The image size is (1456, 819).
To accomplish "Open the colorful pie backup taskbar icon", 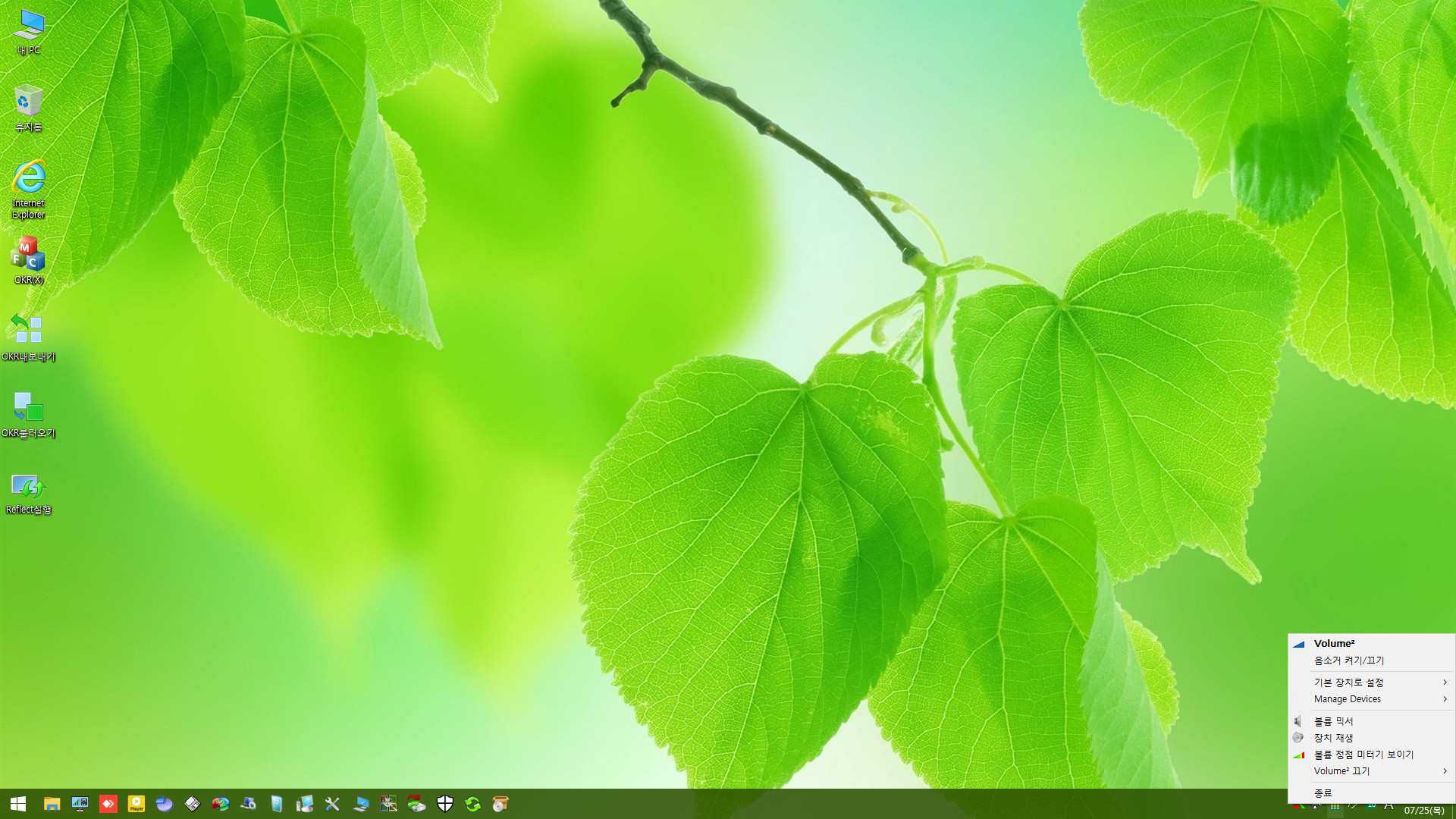I will [x=220, y=804].
